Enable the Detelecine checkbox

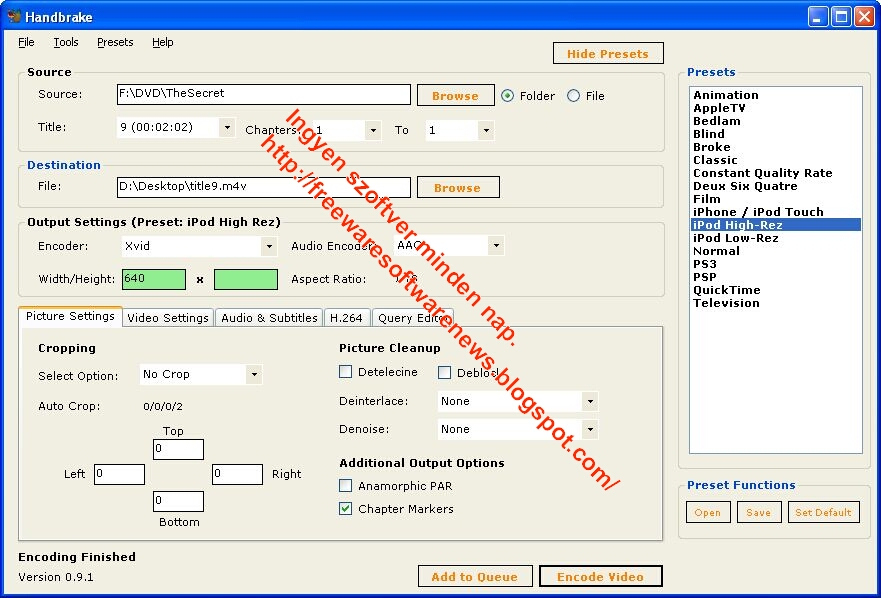[346, 372]
